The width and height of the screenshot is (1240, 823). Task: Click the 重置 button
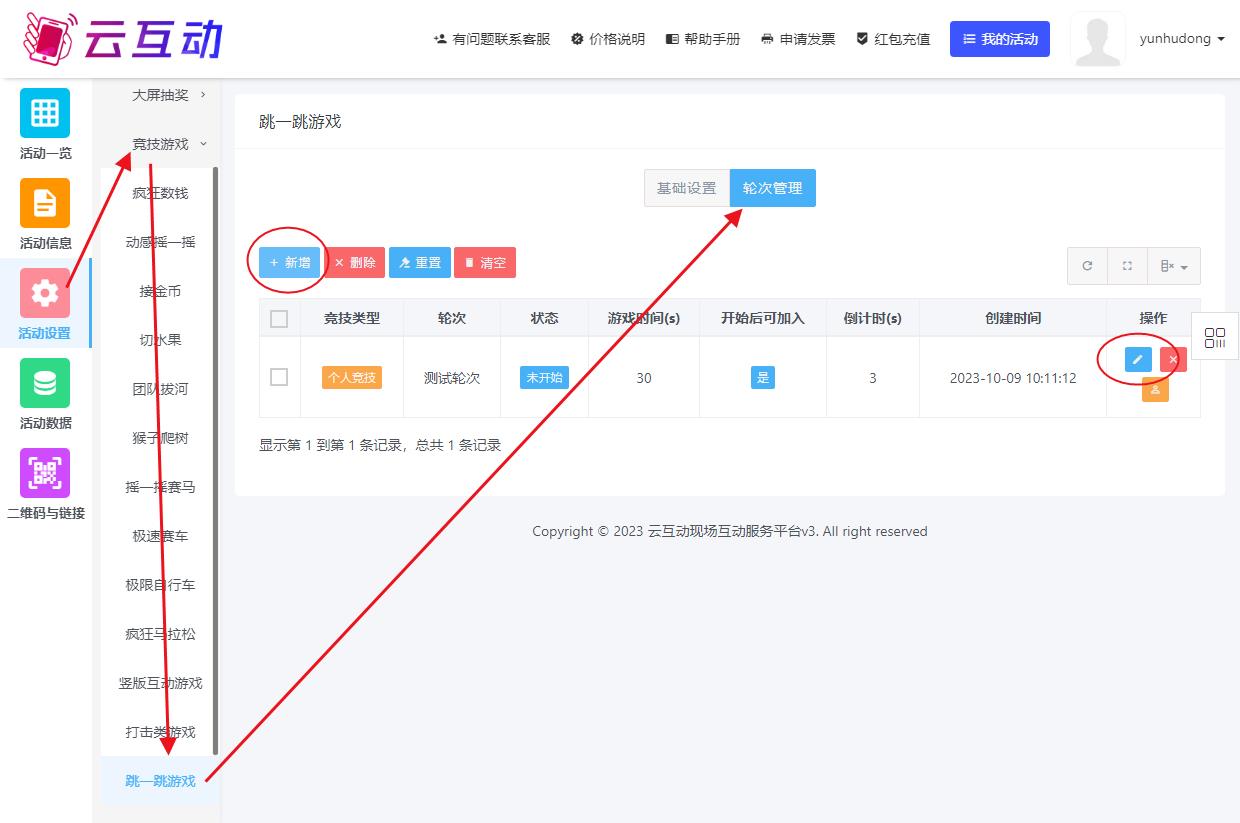click(420, 262)
